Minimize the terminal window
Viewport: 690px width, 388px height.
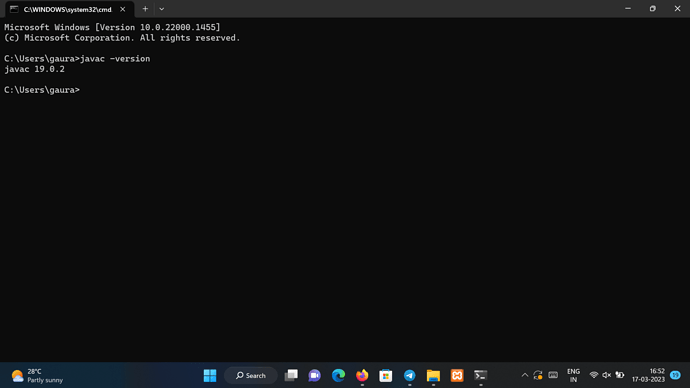(628, 8)
